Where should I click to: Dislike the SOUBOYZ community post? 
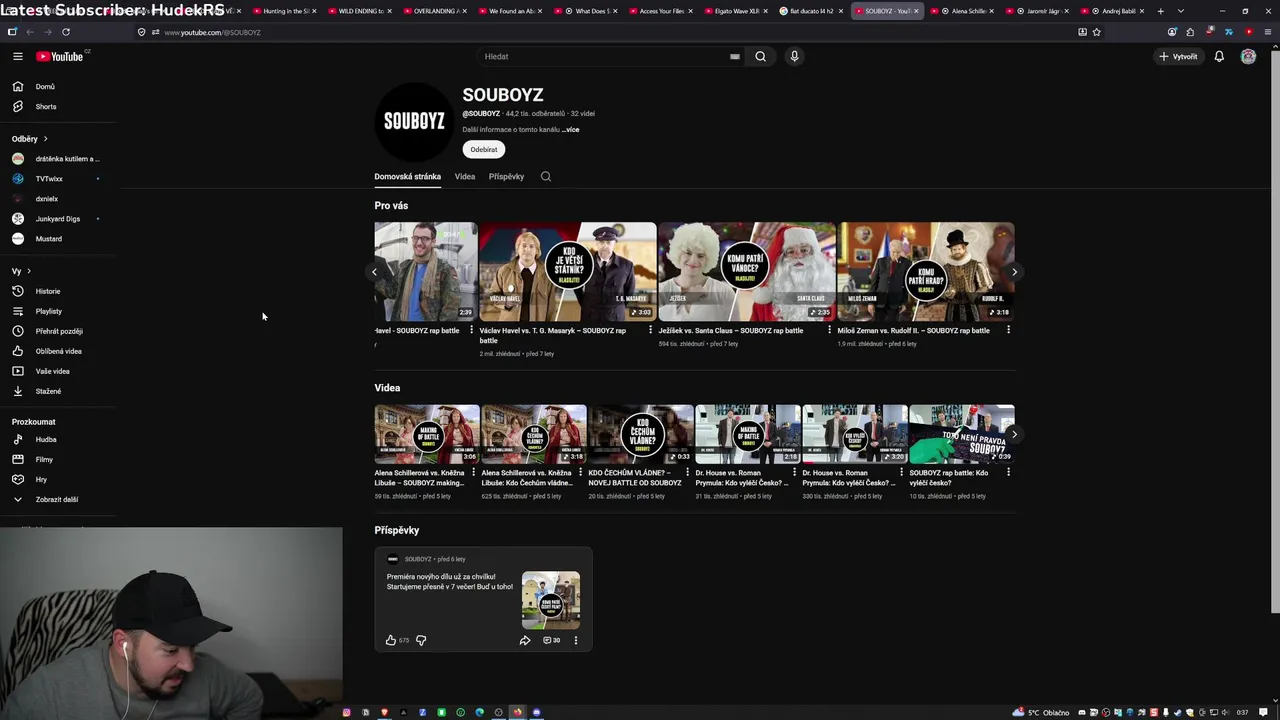[x=421, y=640]
